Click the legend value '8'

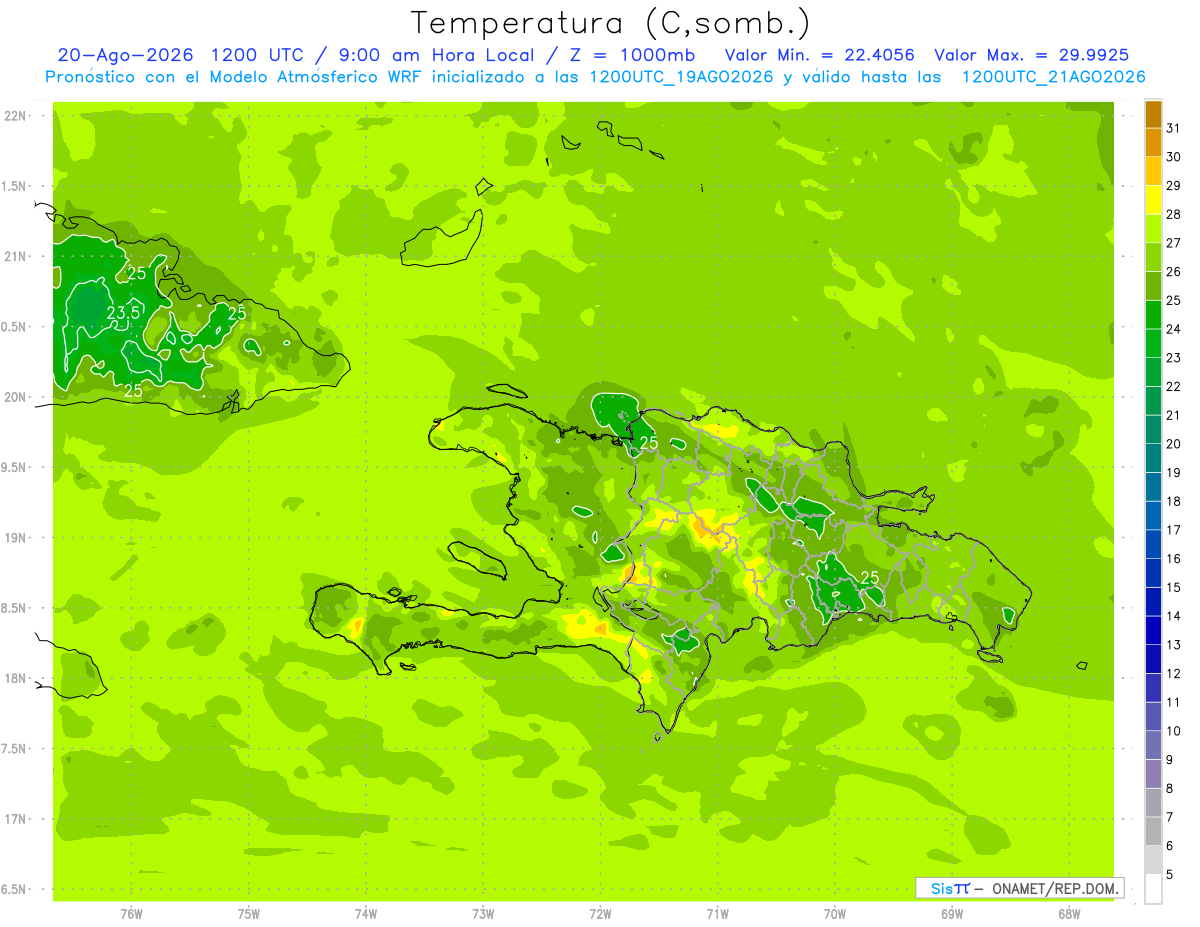1169,788
